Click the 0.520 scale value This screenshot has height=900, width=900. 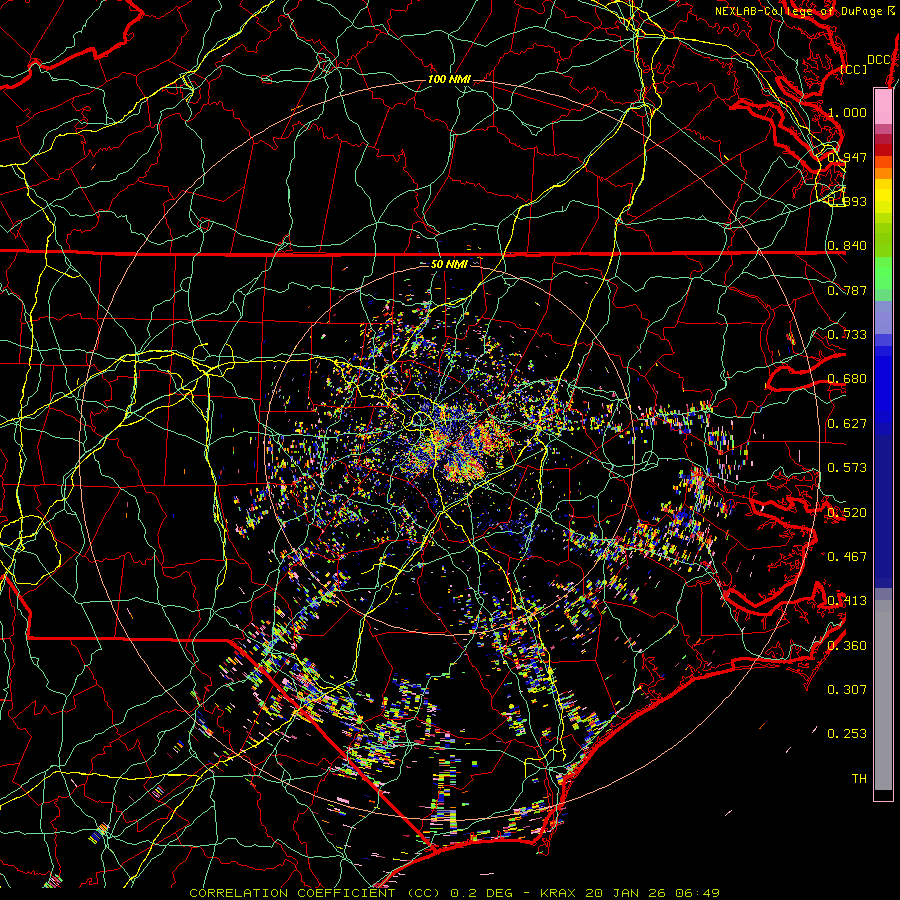click(847, 512)
